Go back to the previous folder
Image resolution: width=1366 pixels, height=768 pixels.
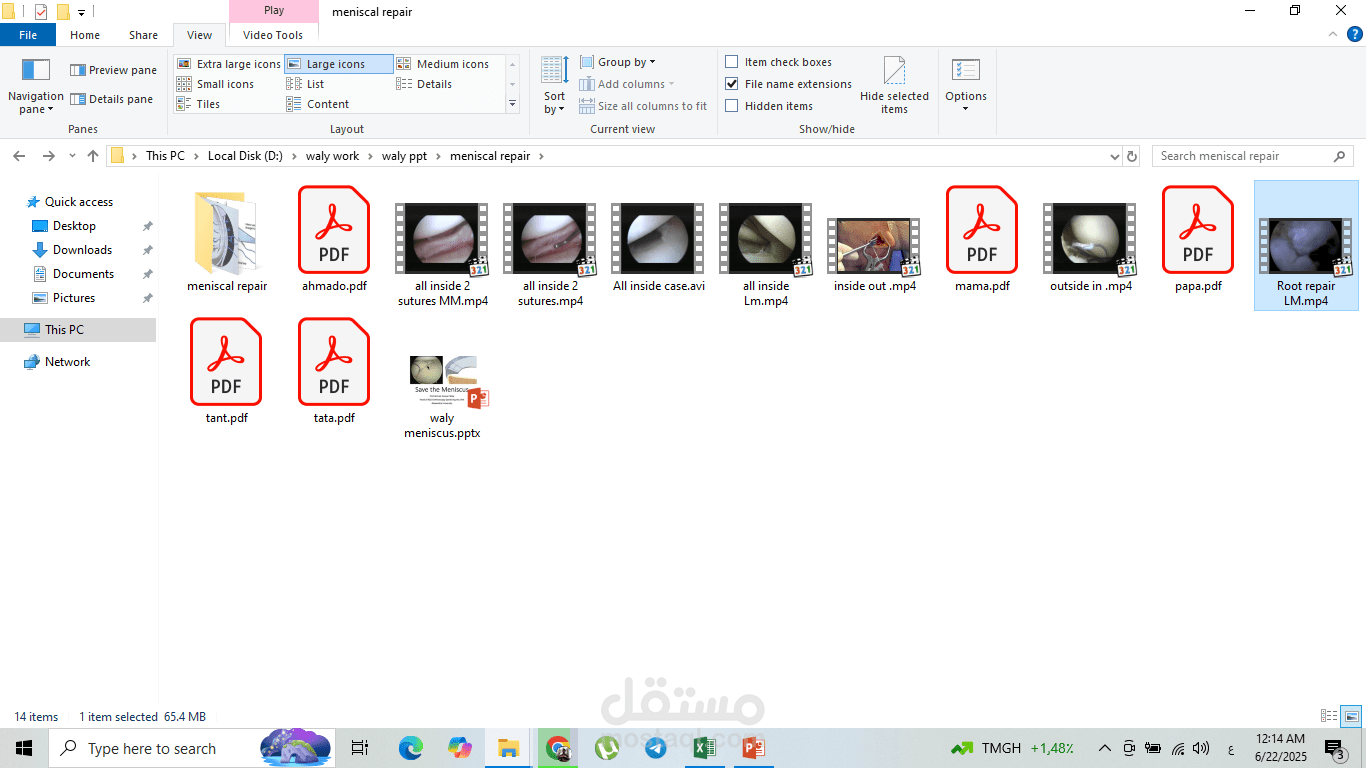click(x=19, y=156)
